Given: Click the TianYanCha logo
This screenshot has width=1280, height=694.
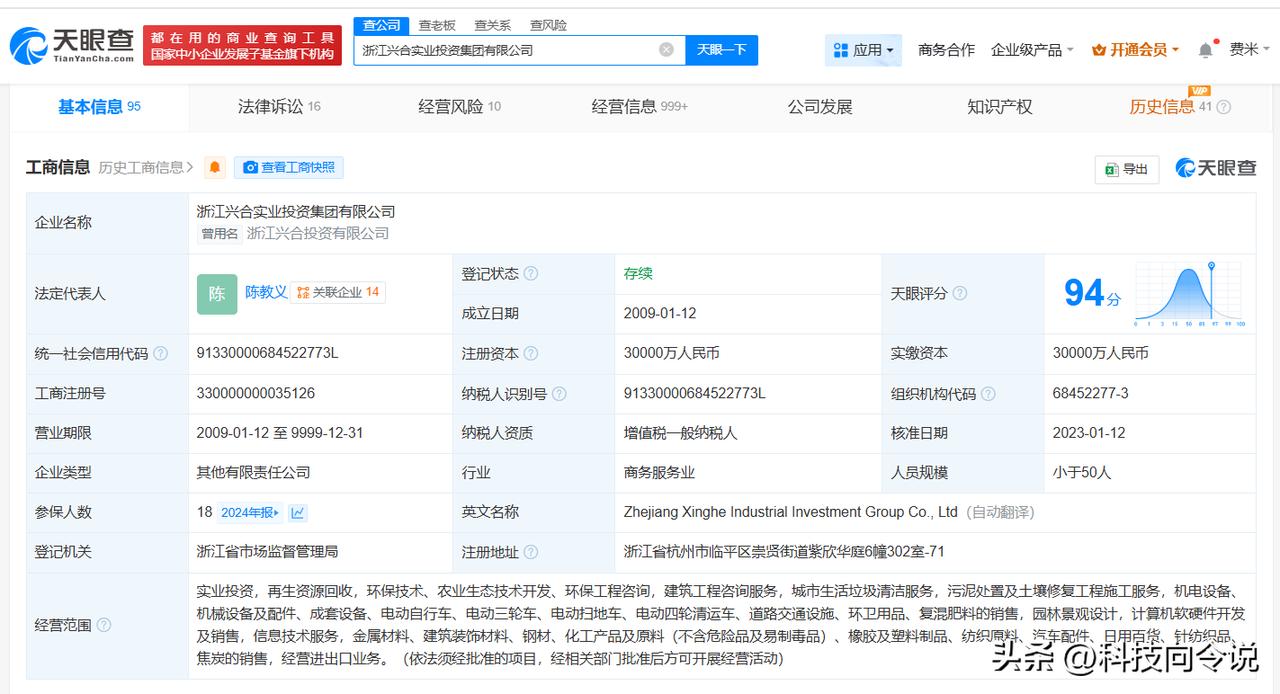Looking at the screenshot, I should [72, 45].
